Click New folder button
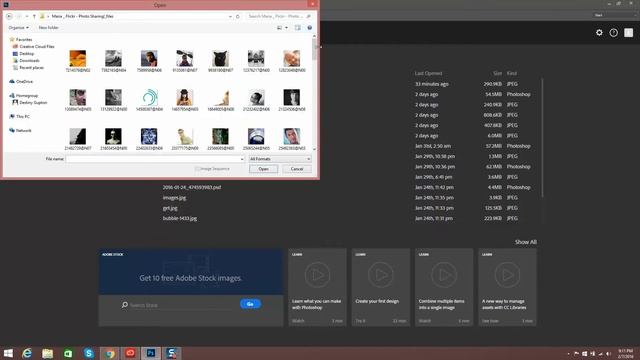 pos(48,27)
